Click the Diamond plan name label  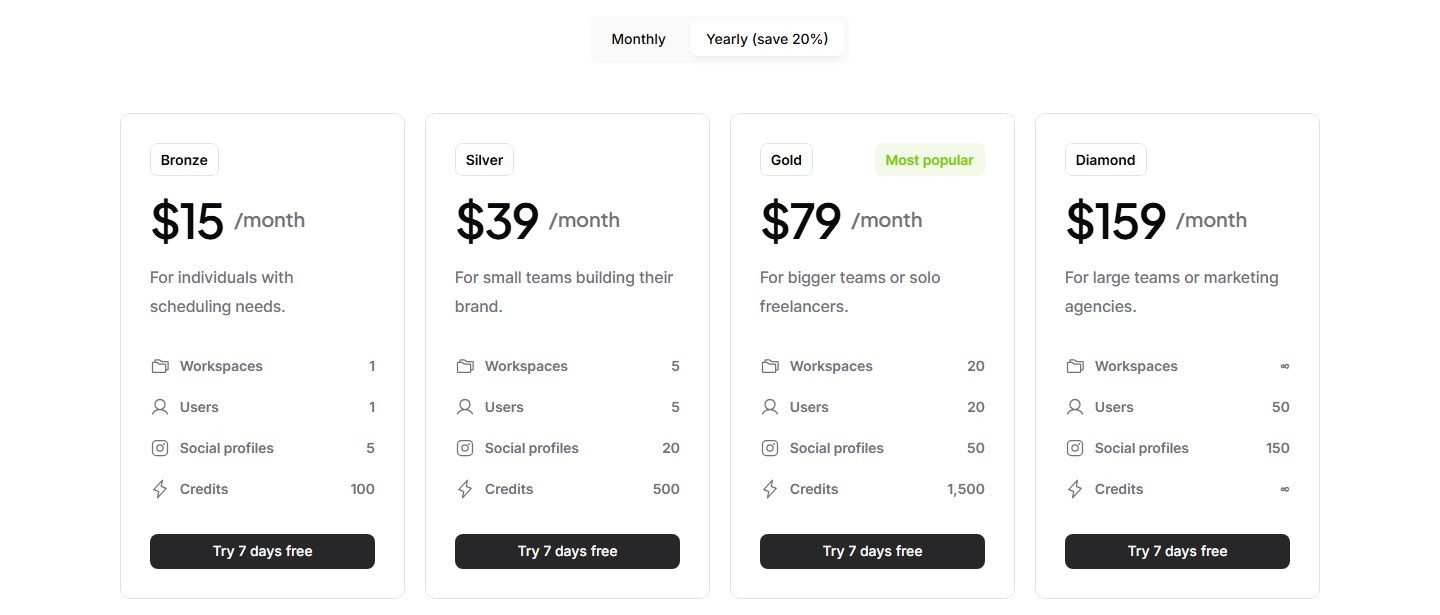1105,160
